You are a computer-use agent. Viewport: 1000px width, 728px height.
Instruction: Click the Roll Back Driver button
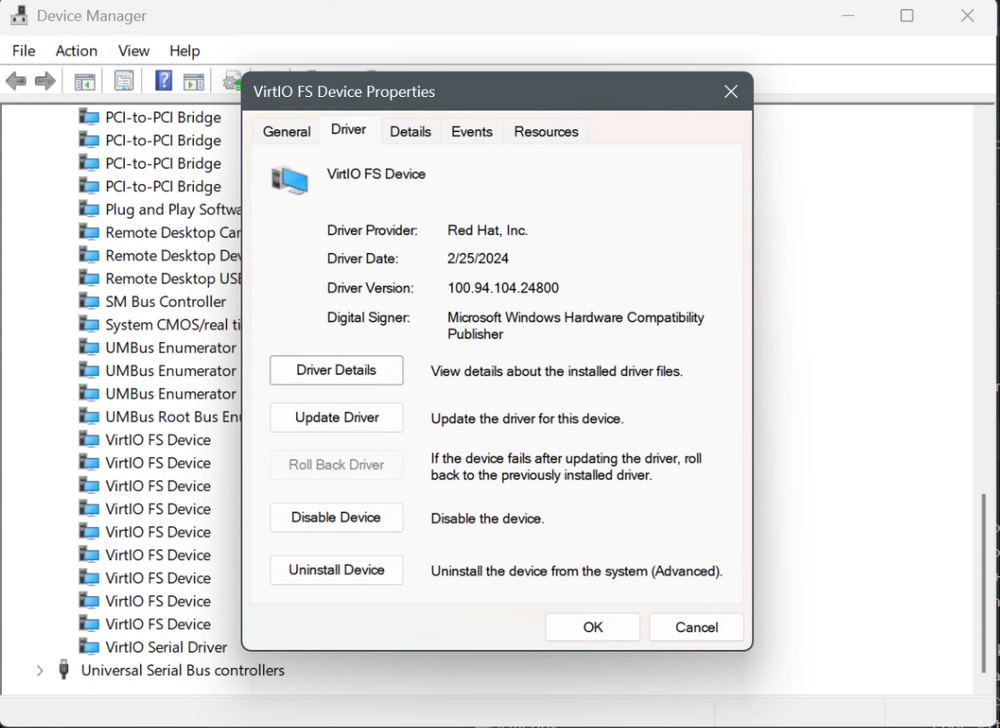point(336,465)
